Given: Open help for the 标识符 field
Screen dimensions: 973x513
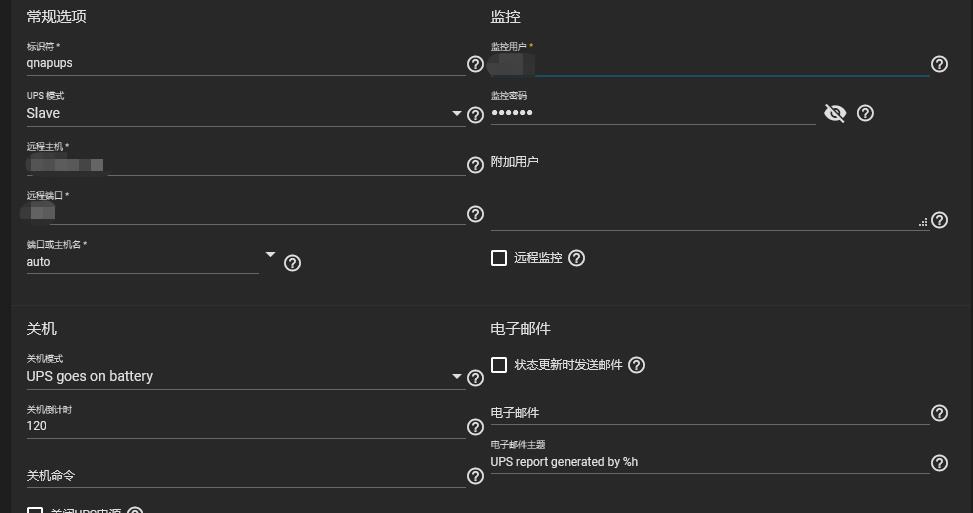Looking at the screenshot, I should [475, 64].
